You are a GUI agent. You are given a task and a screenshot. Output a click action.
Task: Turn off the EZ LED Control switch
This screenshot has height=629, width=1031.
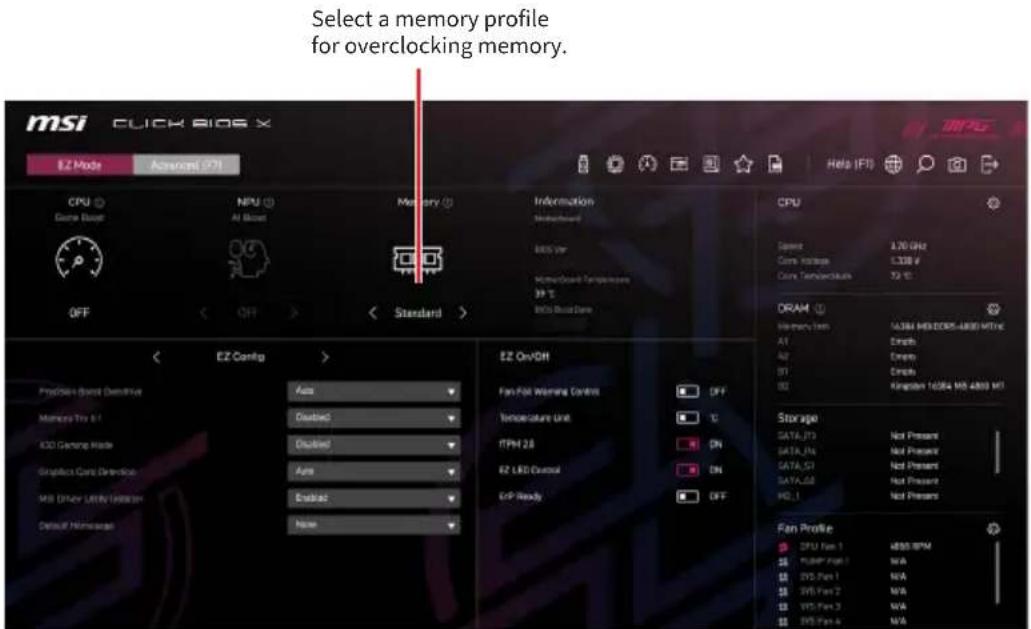(x=688, y=470)
